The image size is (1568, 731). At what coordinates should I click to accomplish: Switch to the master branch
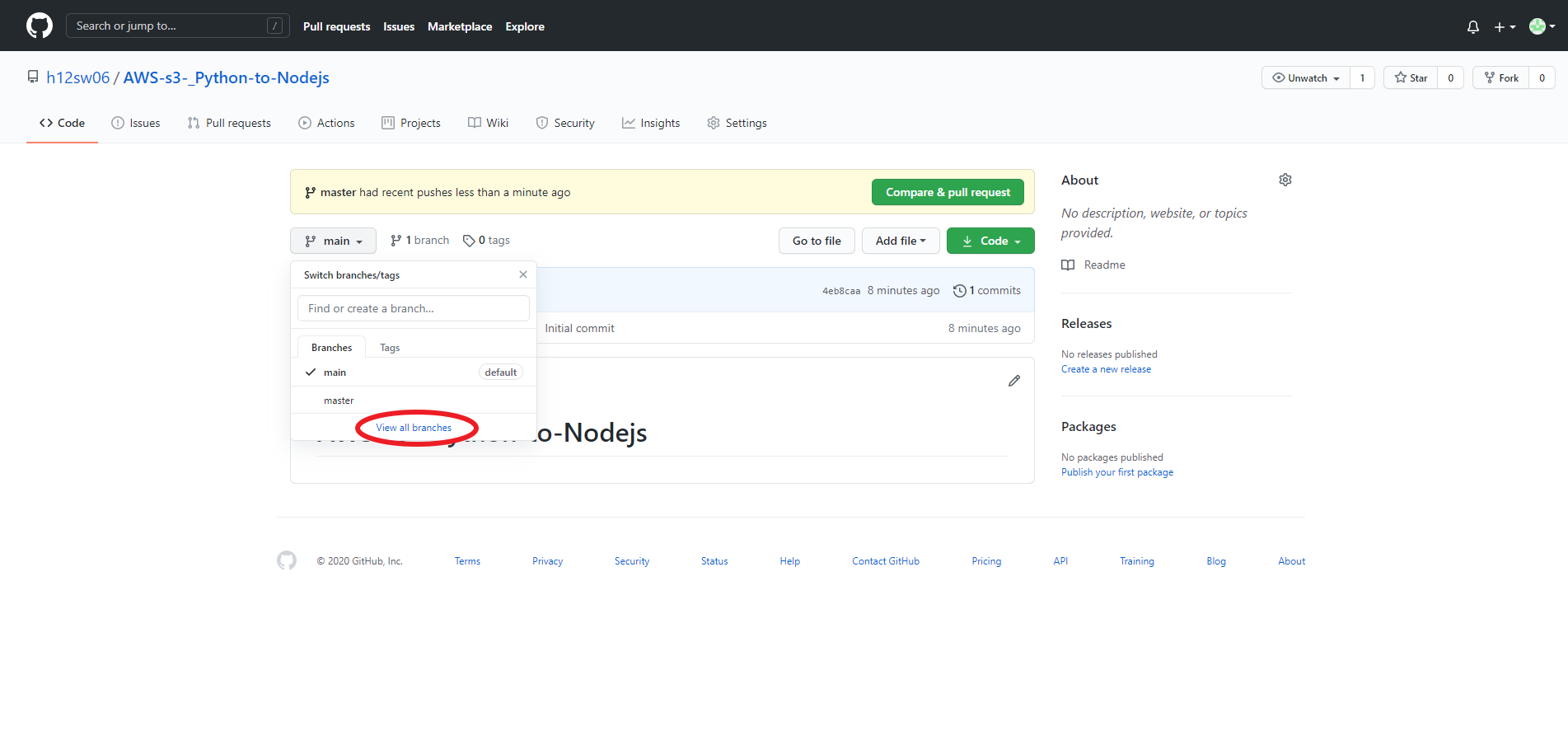coord(414,401)
